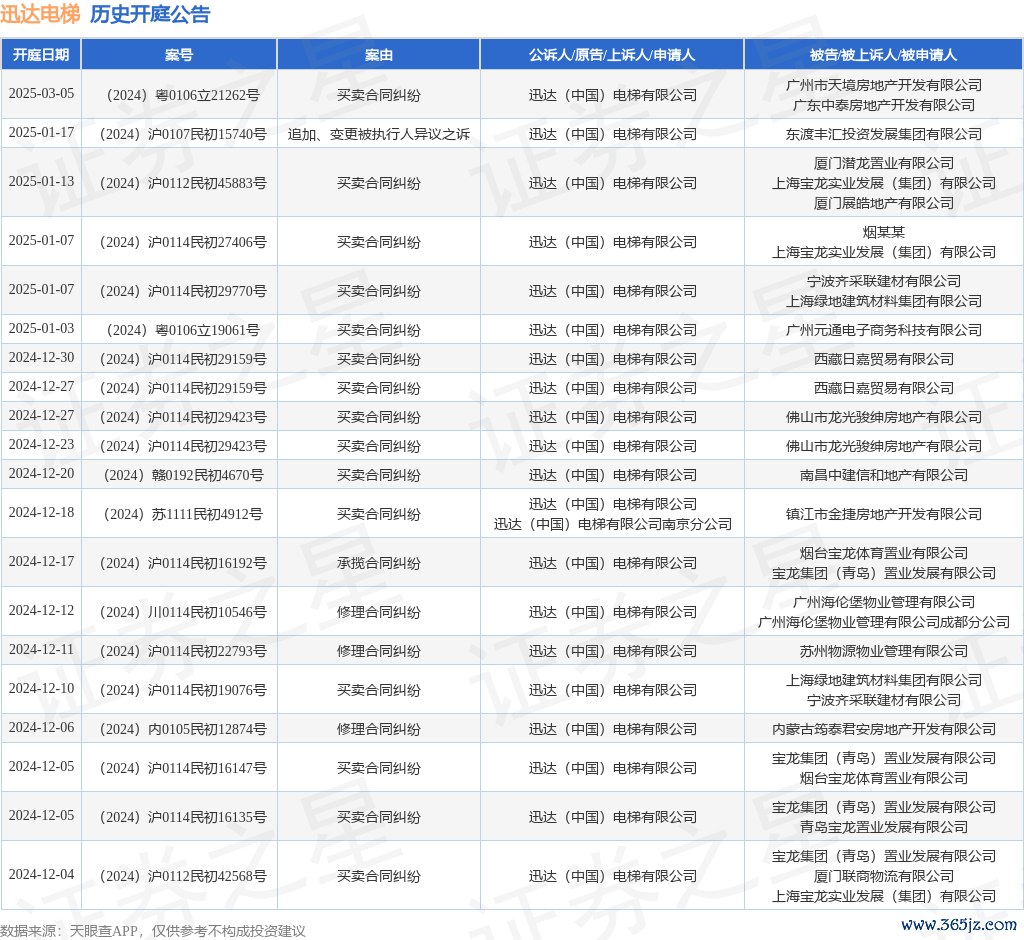Click defendant 广东中泰房地产开发有限公司
This screenshot has width=1024, height=940.
[884, 105]
